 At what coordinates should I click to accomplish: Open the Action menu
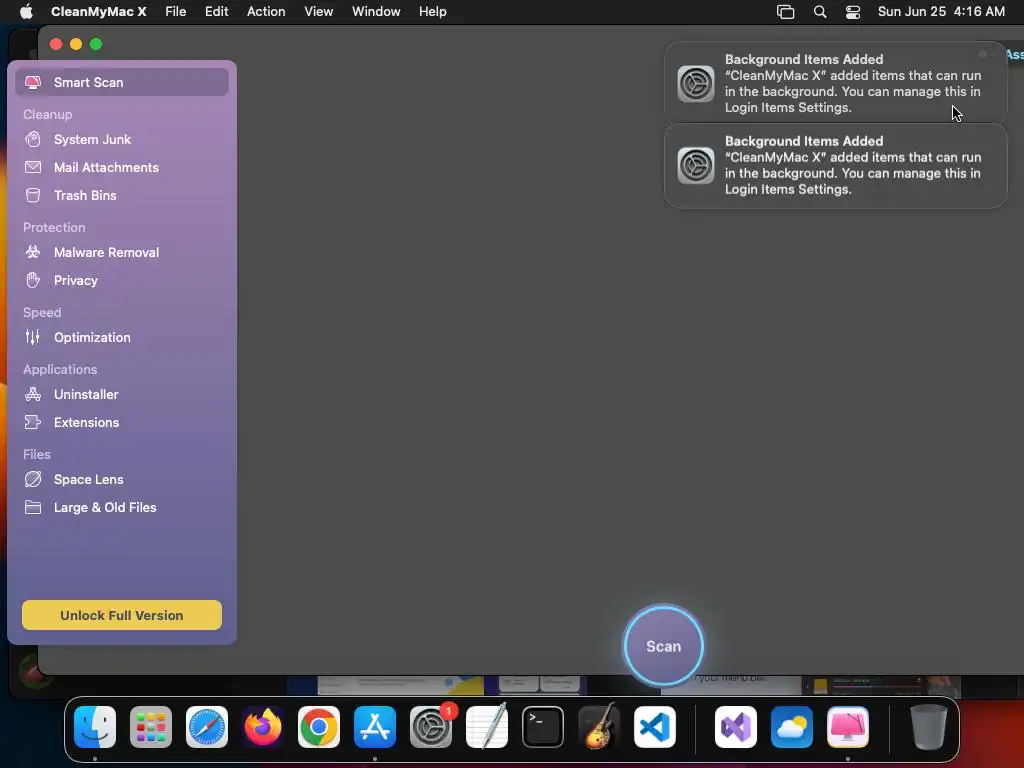click(x=266, y=12)
